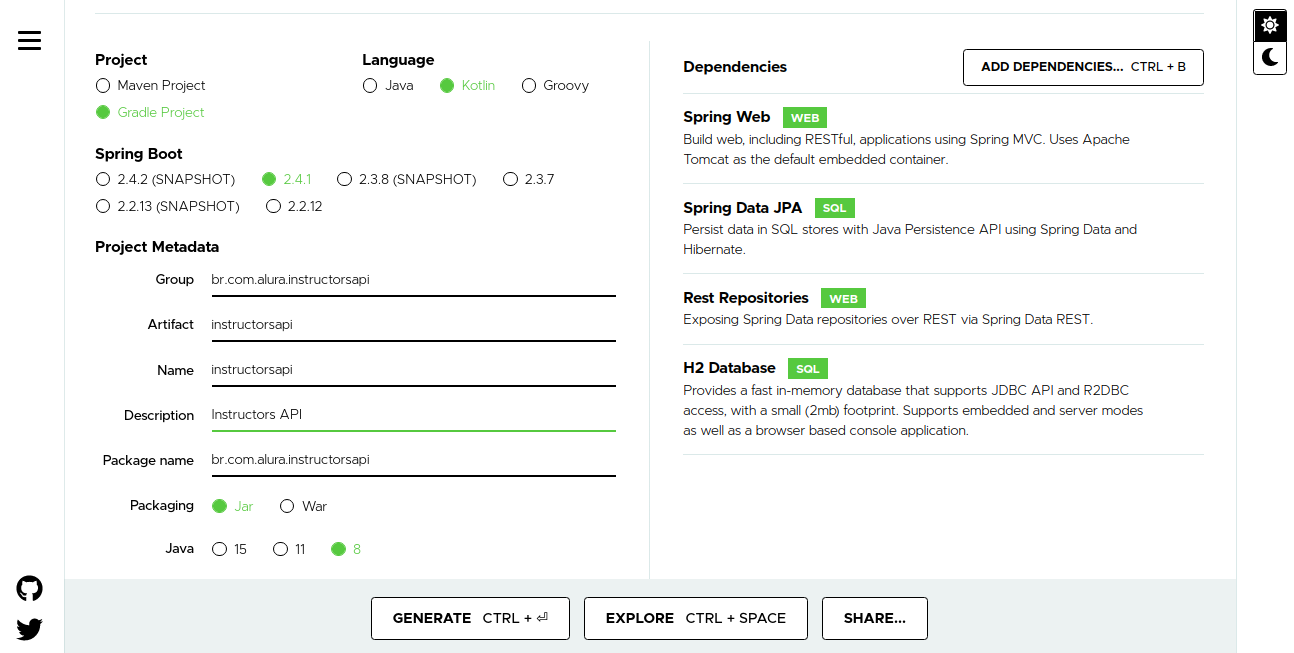This screenshot has width=1294, height=653.
Task: Select the H2 Database dependency entry
Action: coord(729,368)
